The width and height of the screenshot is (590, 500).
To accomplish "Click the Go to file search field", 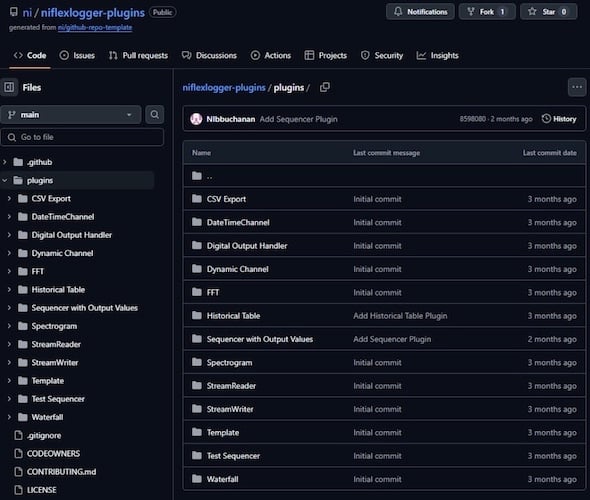I will tap(82, 137).
